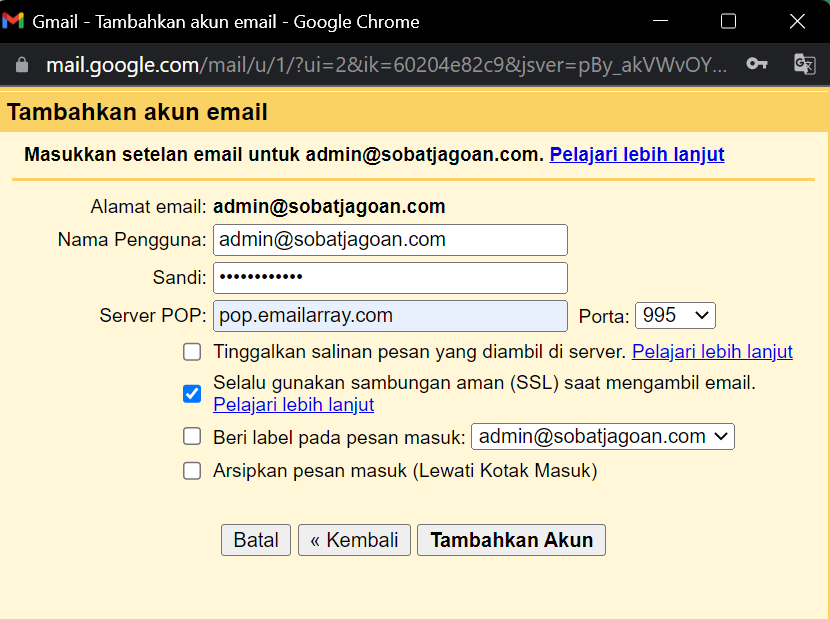The width and height of the screenshot is (830, 619).
Task: Open Pelajari lebih lanjut link in header
Action: point(637,155)
